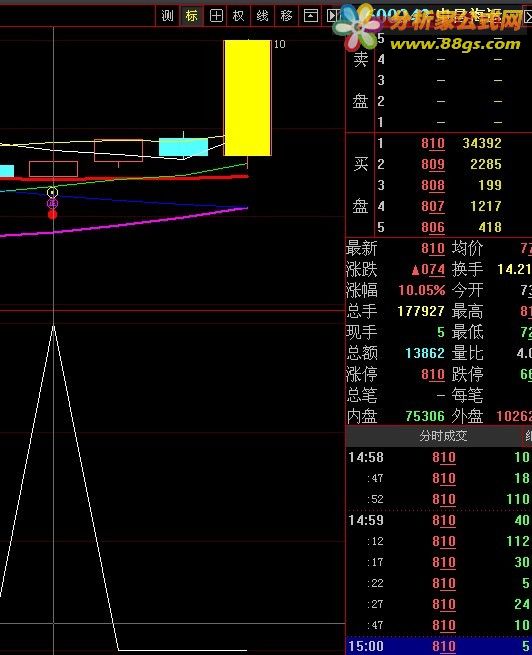Click buy level 3 price 808
This screenshot has height=655, width=532.
coord(433,185)
